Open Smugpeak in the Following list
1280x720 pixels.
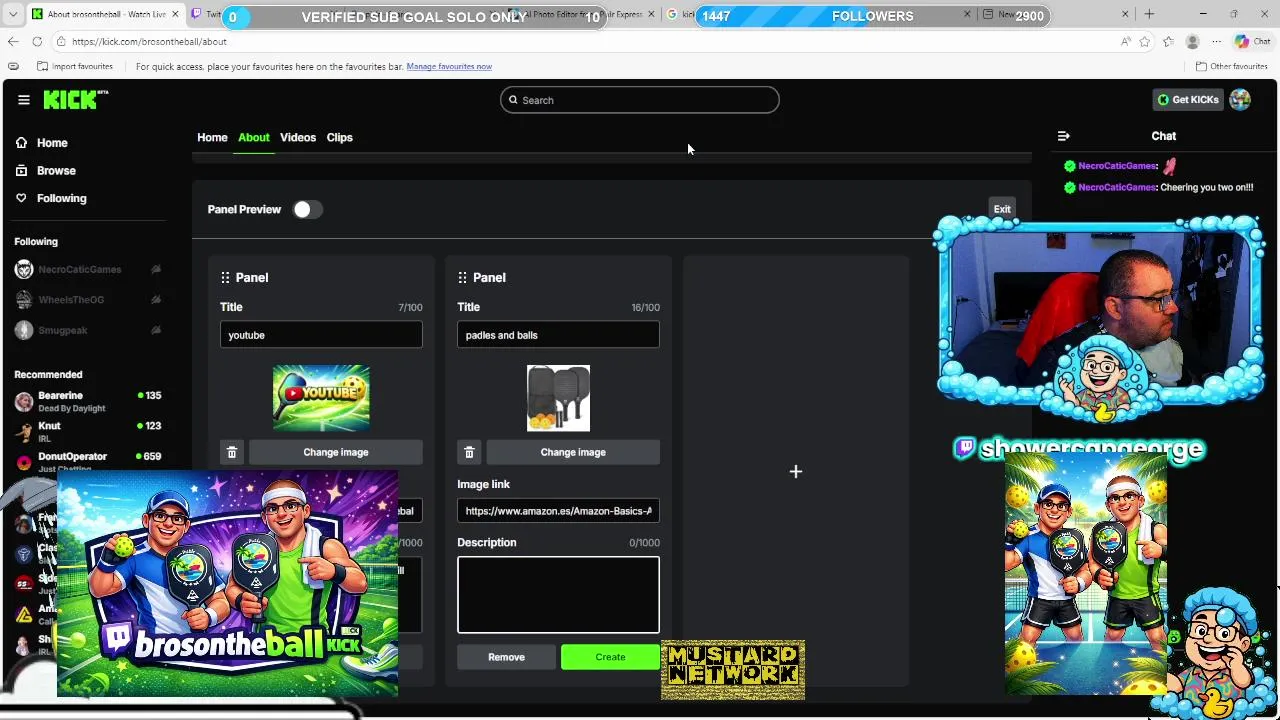(63, 330)
